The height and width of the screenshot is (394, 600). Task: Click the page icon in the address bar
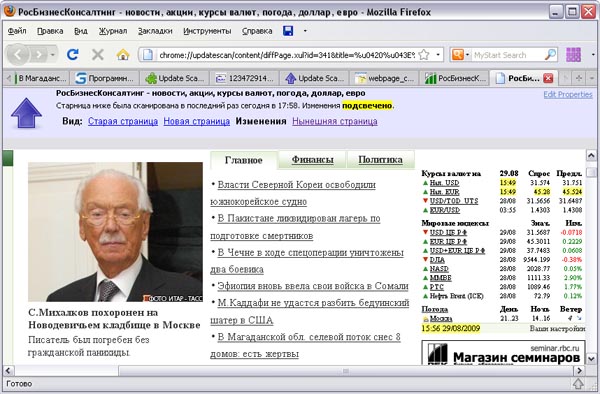pyautogui.click(x=147, y=55)
